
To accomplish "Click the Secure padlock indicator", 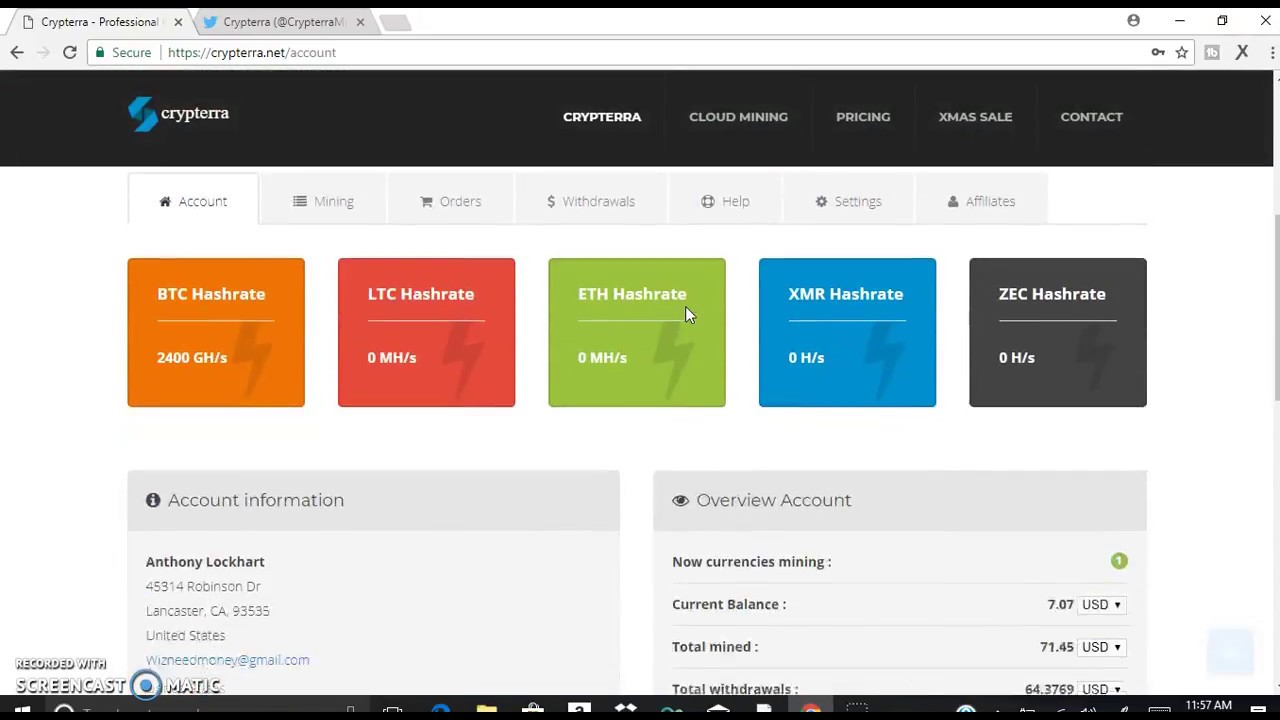I will click(124, 52).
